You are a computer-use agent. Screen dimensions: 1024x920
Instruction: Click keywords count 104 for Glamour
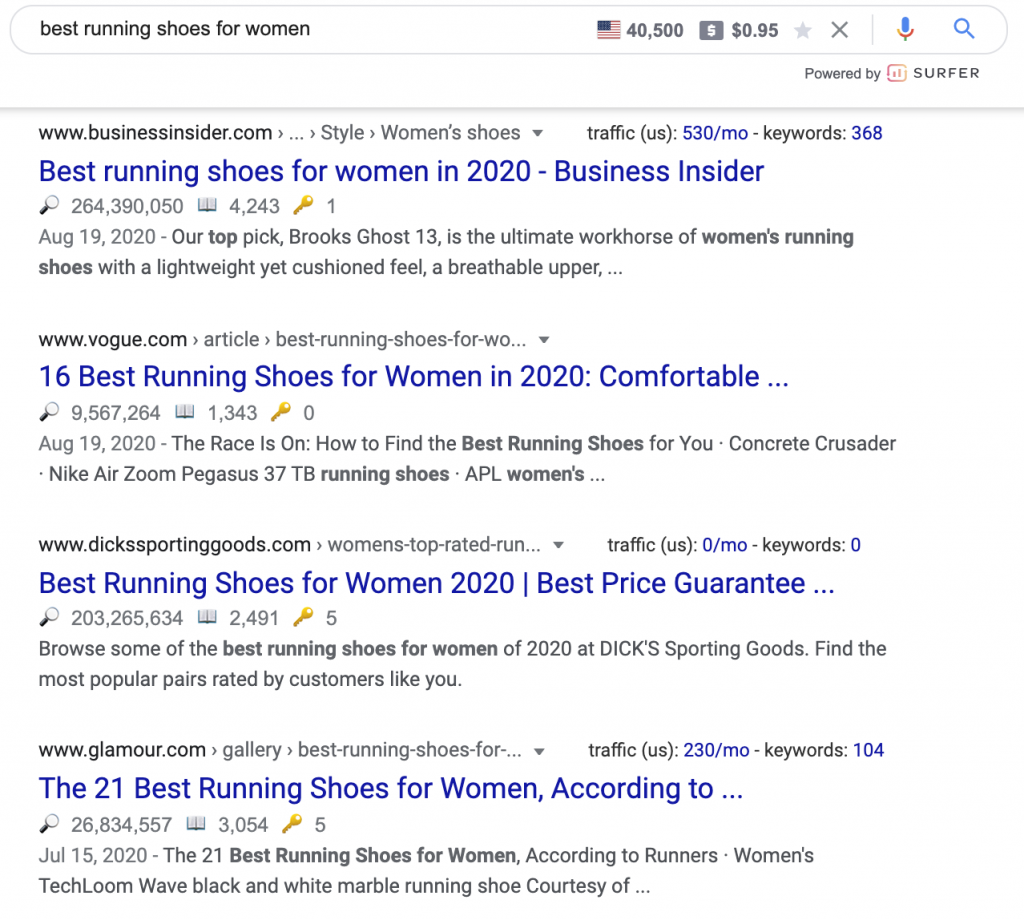point(868,750)
